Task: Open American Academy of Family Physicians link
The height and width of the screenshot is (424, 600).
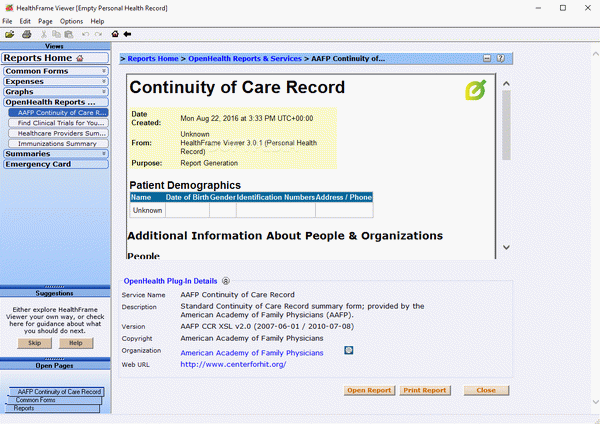Action: coord(252,353)
